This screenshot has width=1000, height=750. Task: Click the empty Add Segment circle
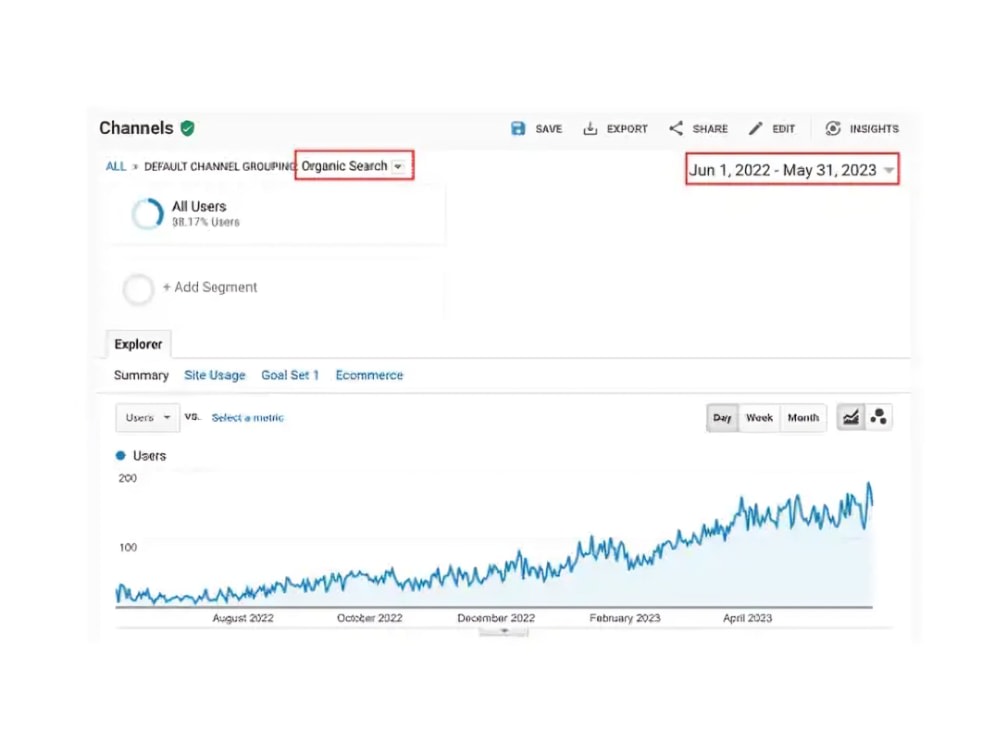(138, 290)
